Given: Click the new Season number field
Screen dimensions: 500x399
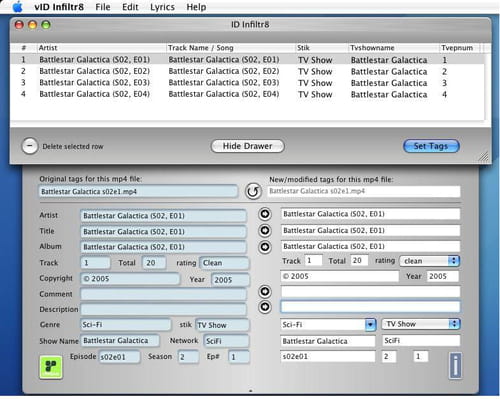Looking at the screenshot, I should click(x=389, y=356).
